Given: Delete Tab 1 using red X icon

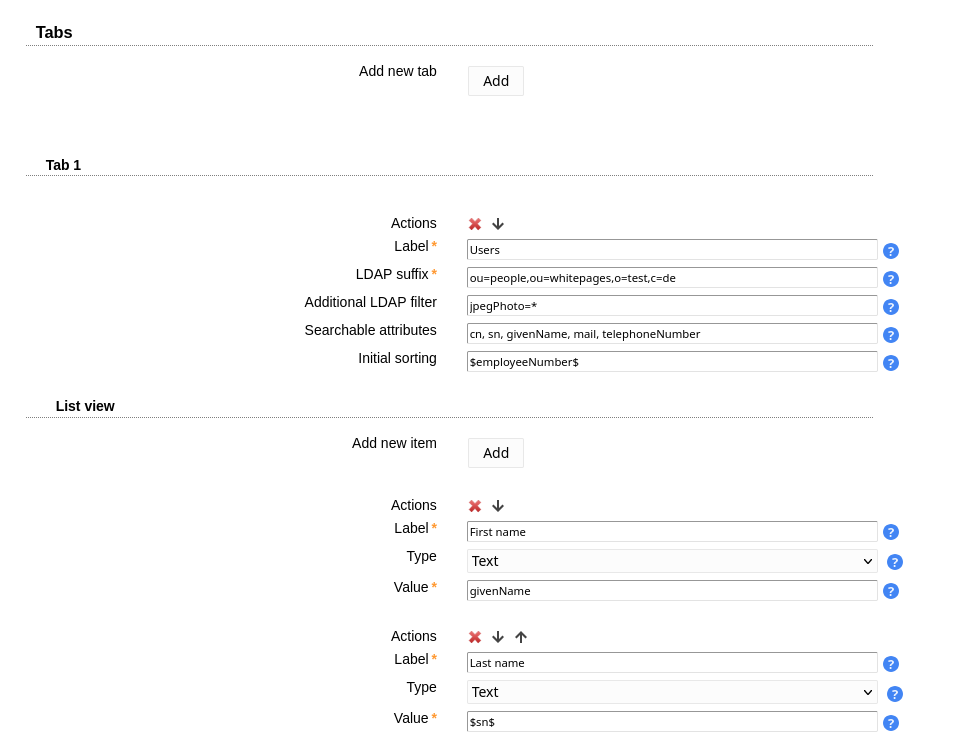Looking at the screenshot, I should point(475,224).
